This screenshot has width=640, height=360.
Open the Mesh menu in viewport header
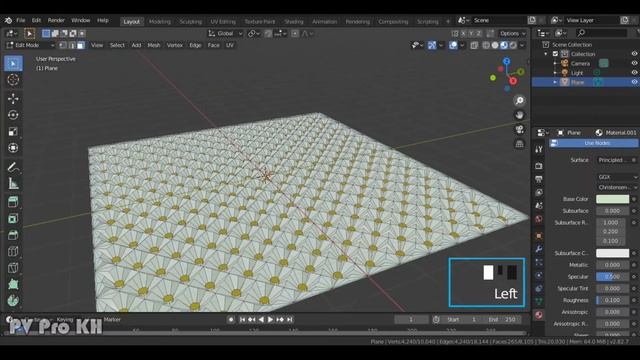tap(154, 45)
